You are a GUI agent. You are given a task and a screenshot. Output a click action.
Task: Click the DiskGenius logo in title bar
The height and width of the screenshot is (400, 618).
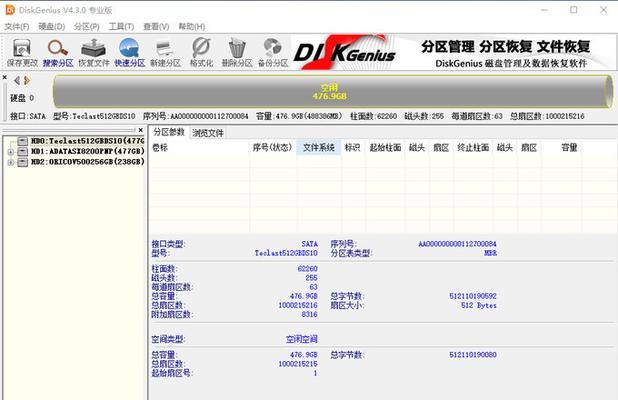coord(10,10)
